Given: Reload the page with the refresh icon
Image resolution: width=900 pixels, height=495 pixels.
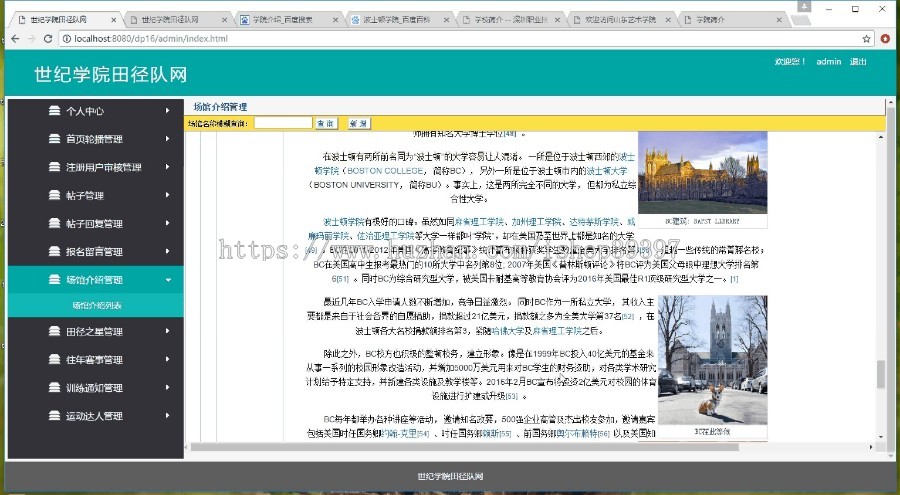Looking at the screenshot, I should click(x=48, y=38).
